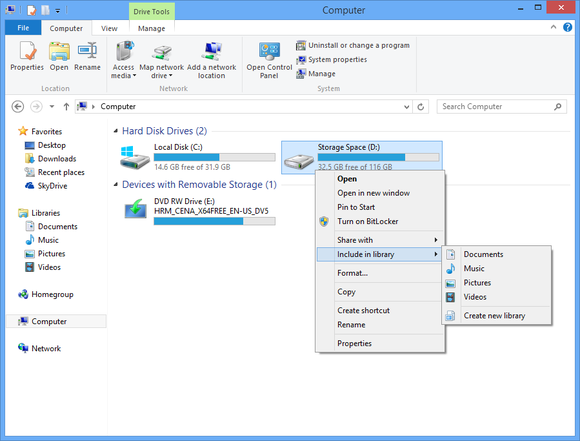Collapse the ribbon with the chevron
580x441 pixels.
click(x=553, y=27)
